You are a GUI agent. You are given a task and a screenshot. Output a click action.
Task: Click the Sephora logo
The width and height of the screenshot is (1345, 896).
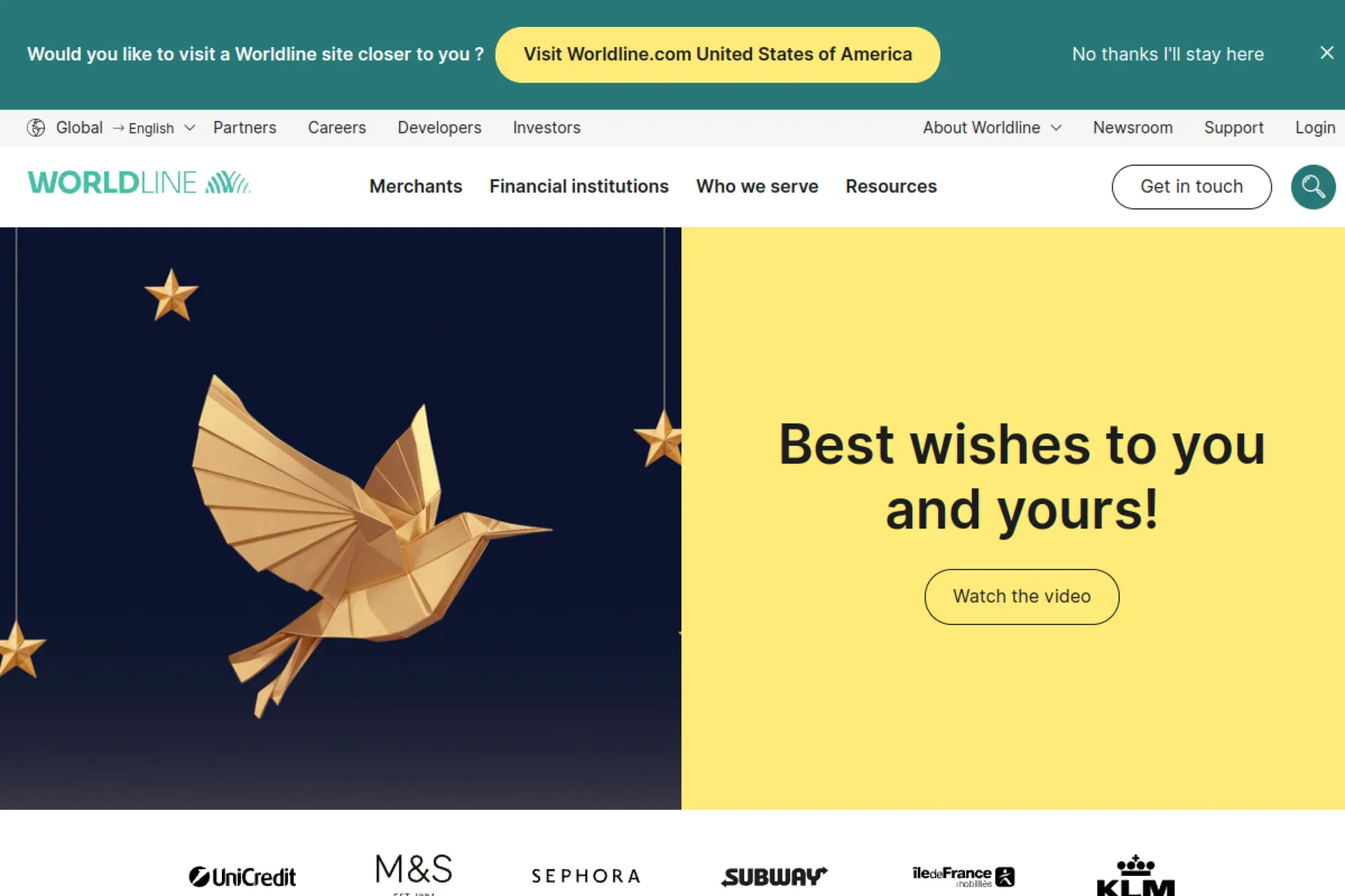click(x=586, y=876)
